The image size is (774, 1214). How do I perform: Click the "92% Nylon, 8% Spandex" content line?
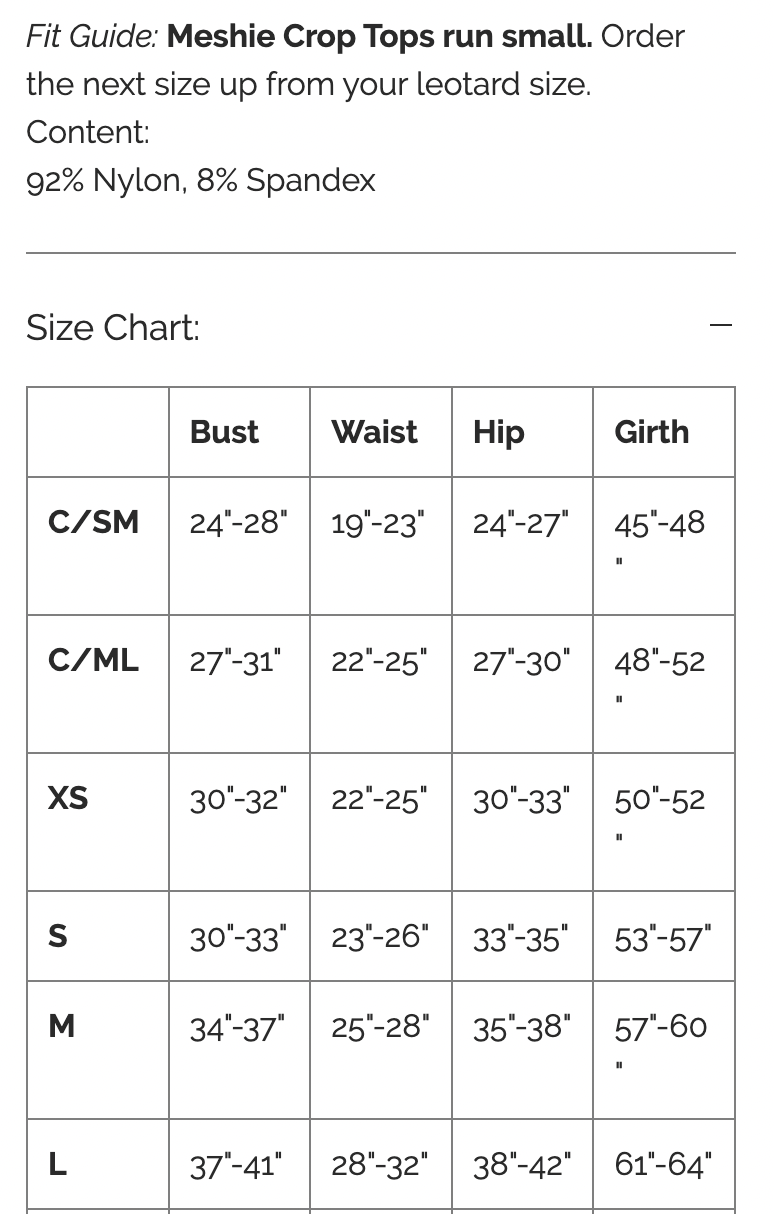[x=201, y=180]
